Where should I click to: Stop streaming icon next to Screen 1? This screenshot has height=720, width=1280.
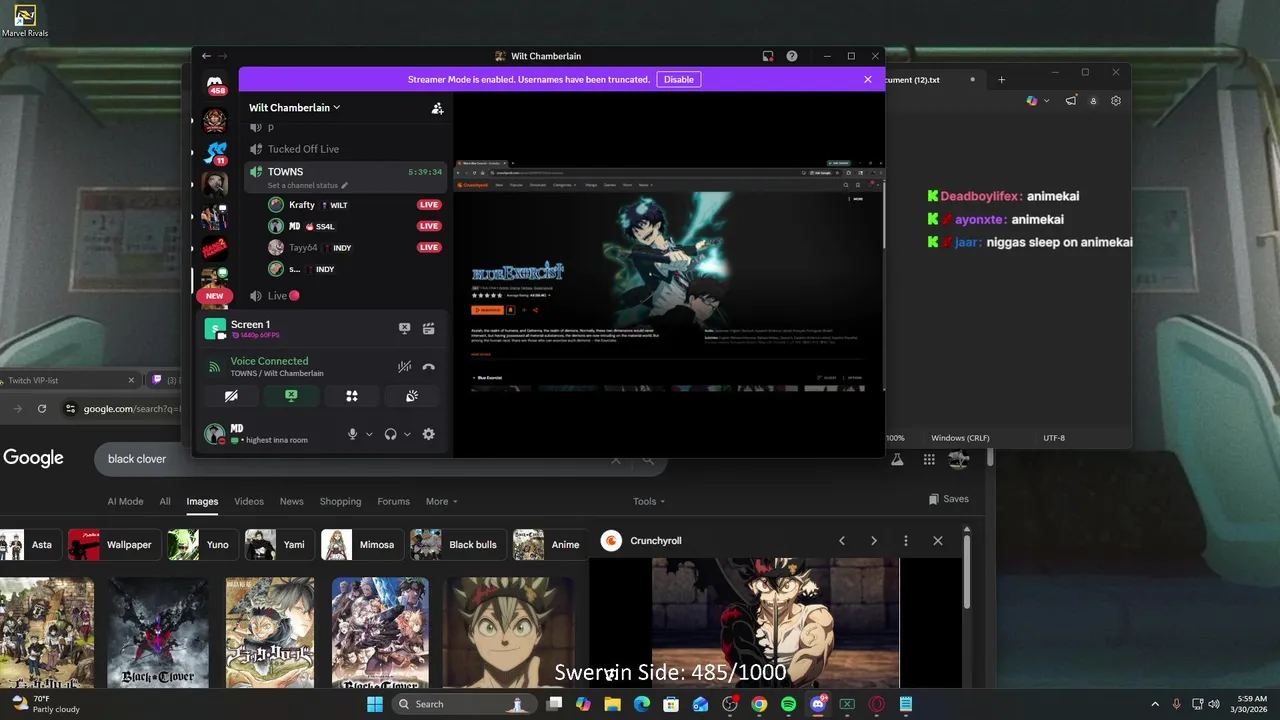[404, 328]
